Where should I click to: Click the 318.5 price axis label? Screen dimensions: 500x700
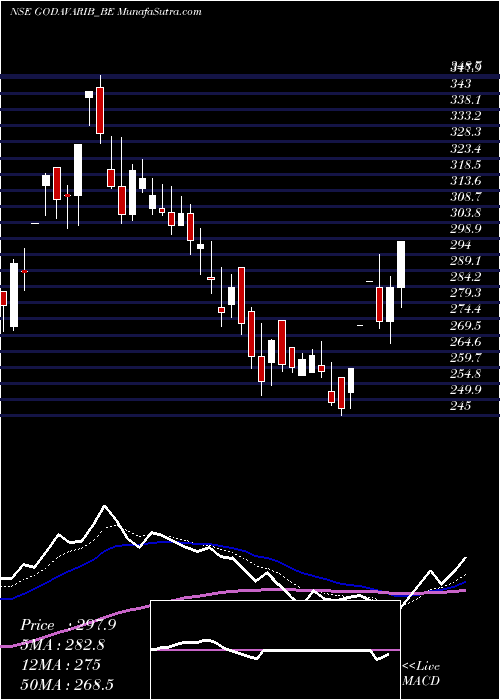pyautogui.click(x=465, y=164)
